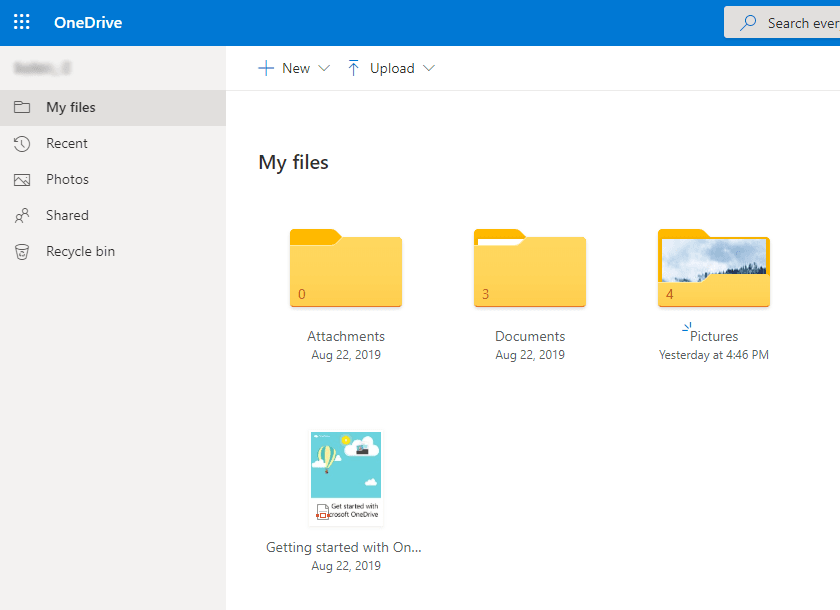The width and height of the screenshot is (840, 610).
Task: Open the Attachments folder
Action: point(346,269)
